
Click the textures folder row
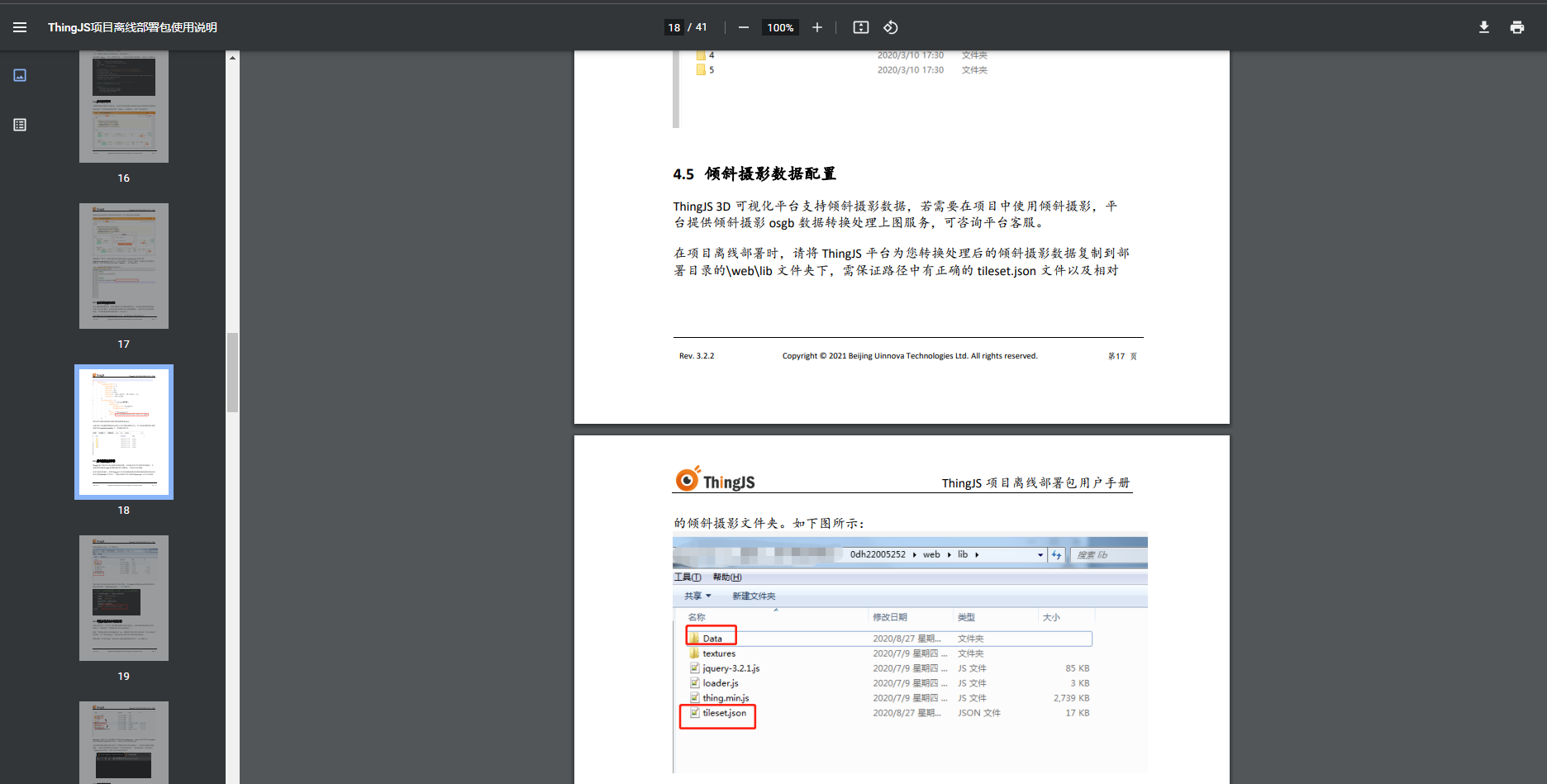coord(888,653)
